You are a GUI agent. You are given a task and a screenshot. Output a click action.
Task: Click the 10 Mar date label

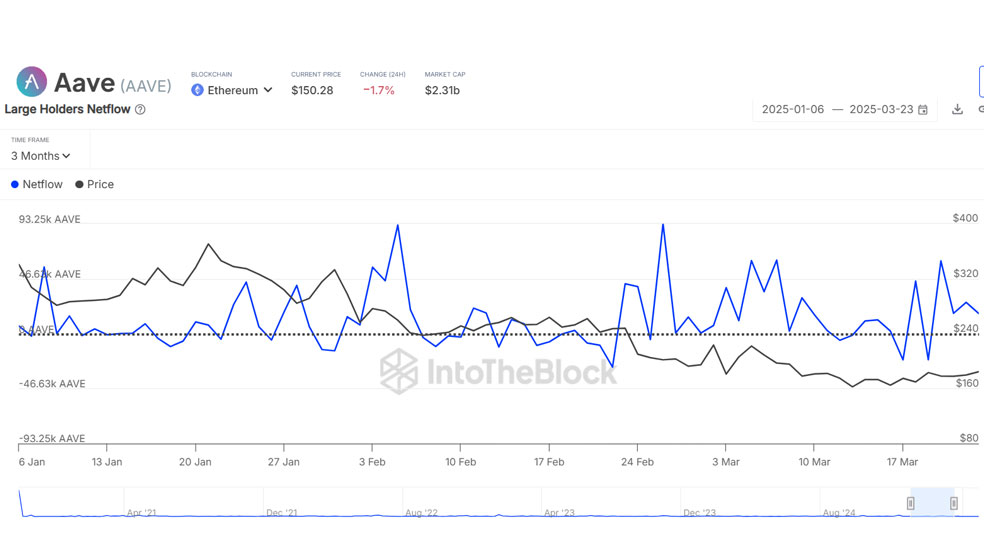click(x=814, y=462)
